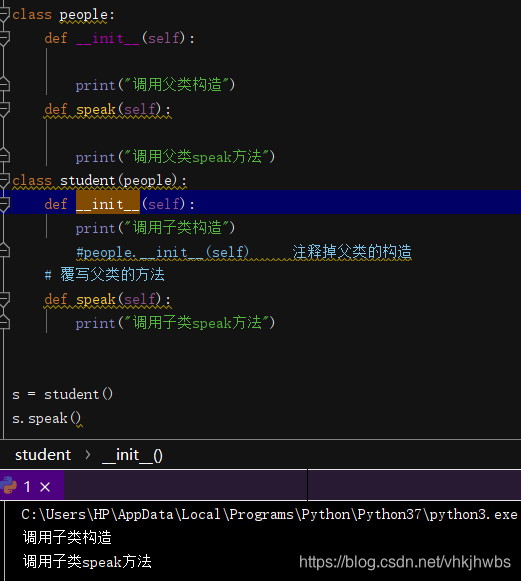This screenshot has height=581, width=521.
Task: Close run tab 1
Action: click(45, 487)
